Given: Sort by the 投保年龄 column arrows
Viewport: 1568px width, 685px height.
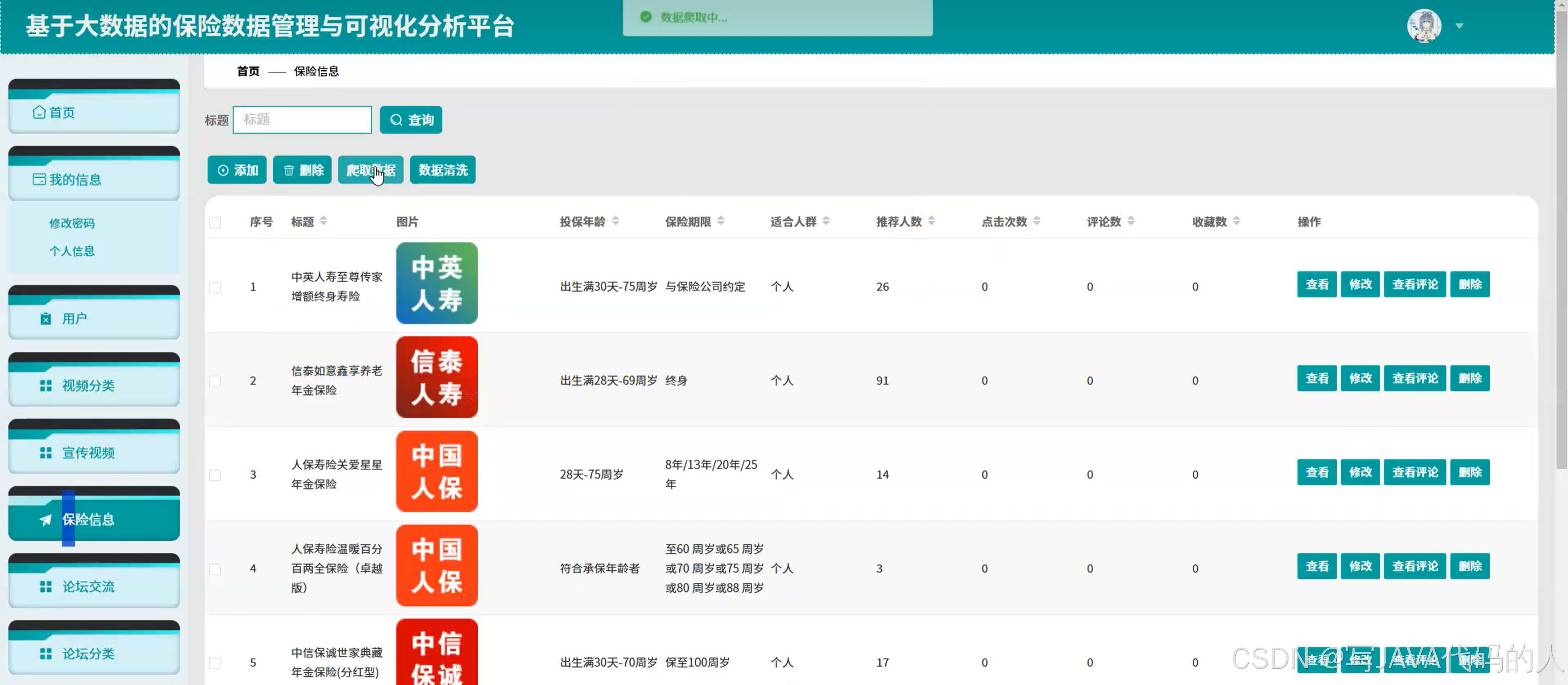Looking at the screenshot, I should (x=615, y=221).
